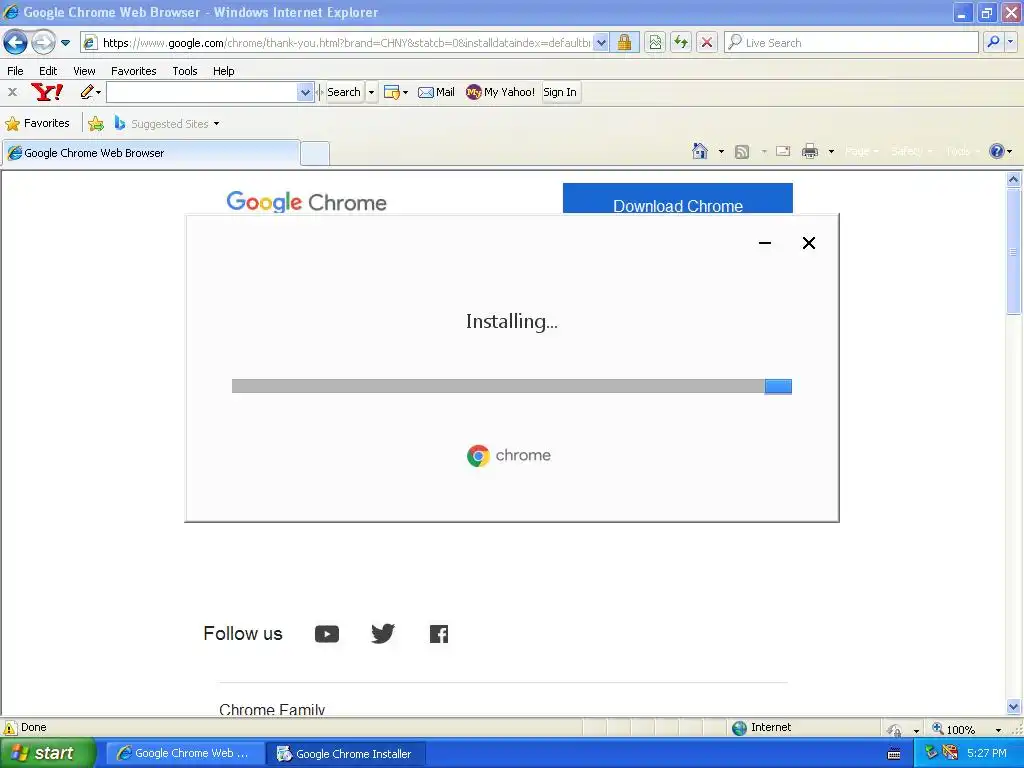Open Yahoo Mail from the toolbar

tap(436, 92)
